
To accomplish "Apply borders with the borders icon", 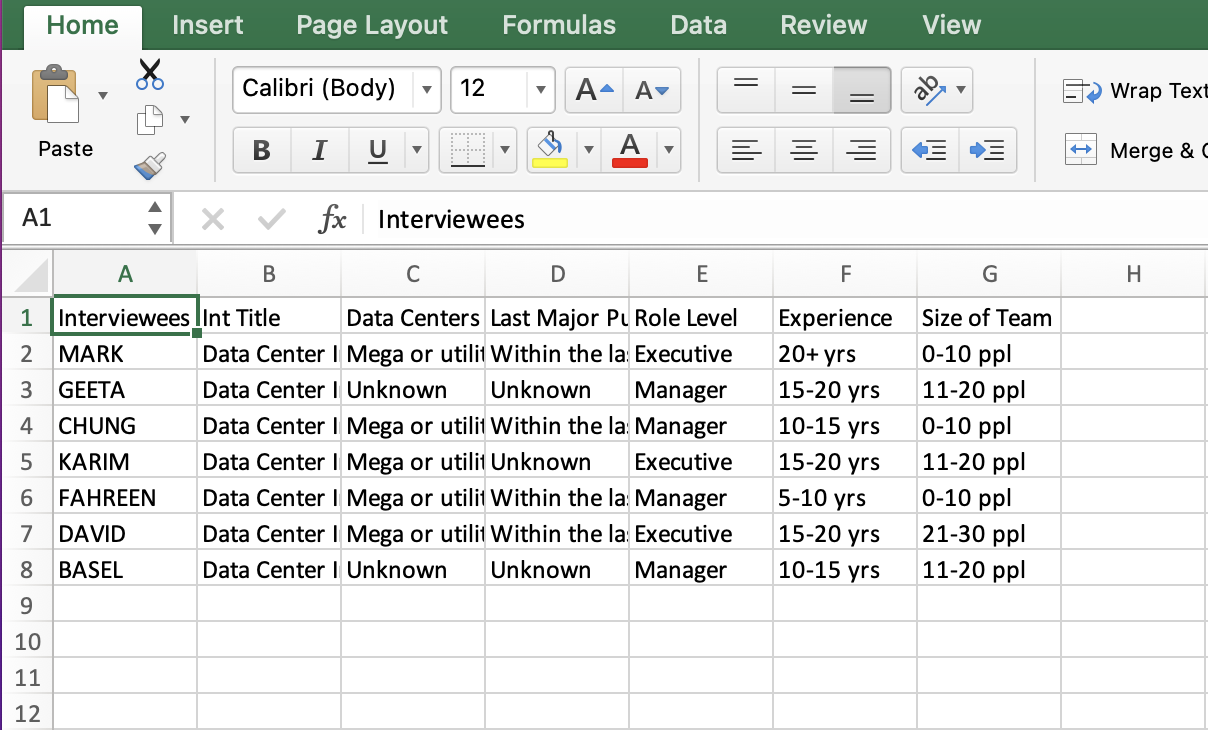I will pyautogui.click(x=467, y=150).
